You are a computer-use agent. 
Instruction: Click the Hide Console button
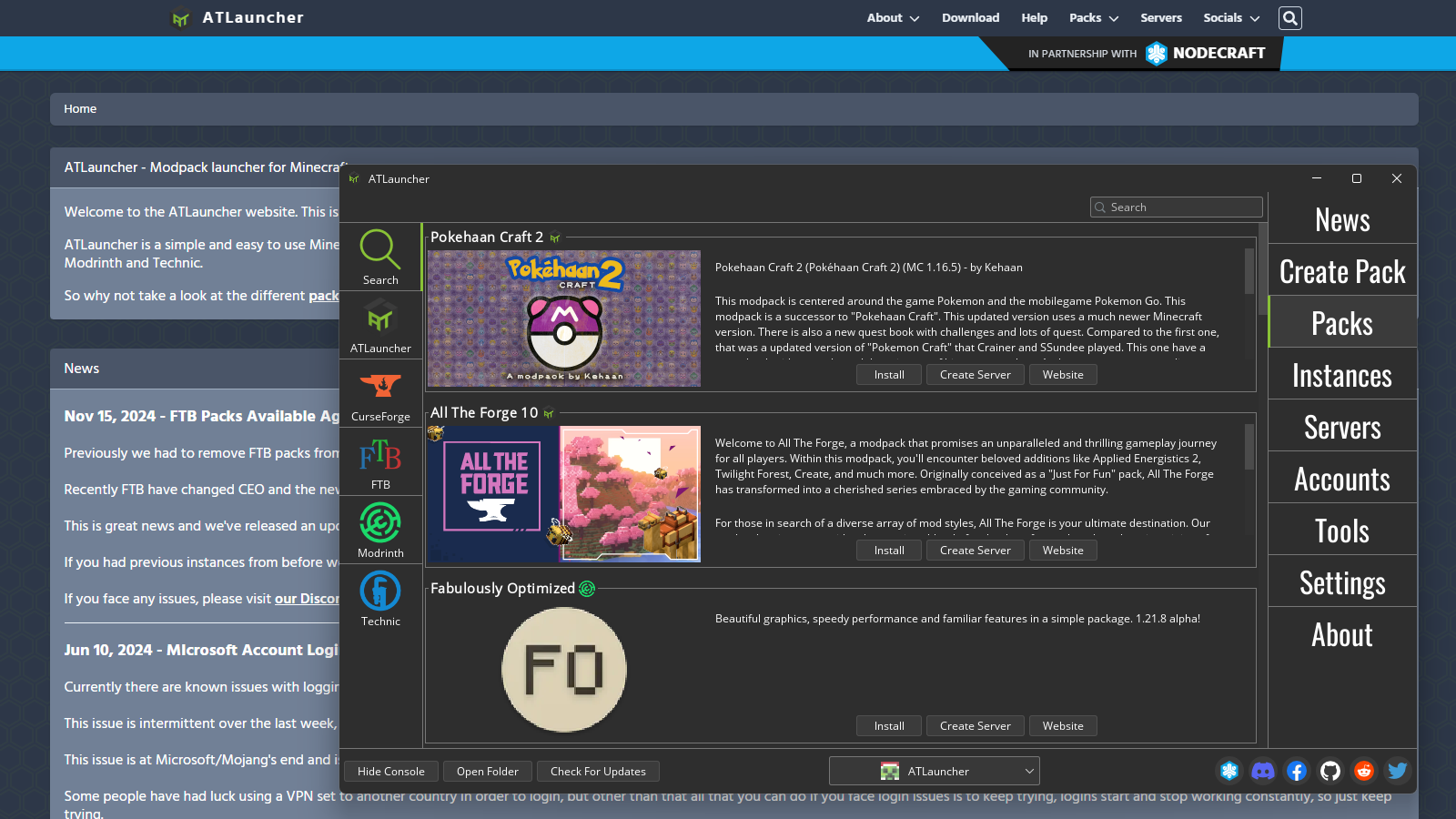pyautogui.click(x=391, y=772)
